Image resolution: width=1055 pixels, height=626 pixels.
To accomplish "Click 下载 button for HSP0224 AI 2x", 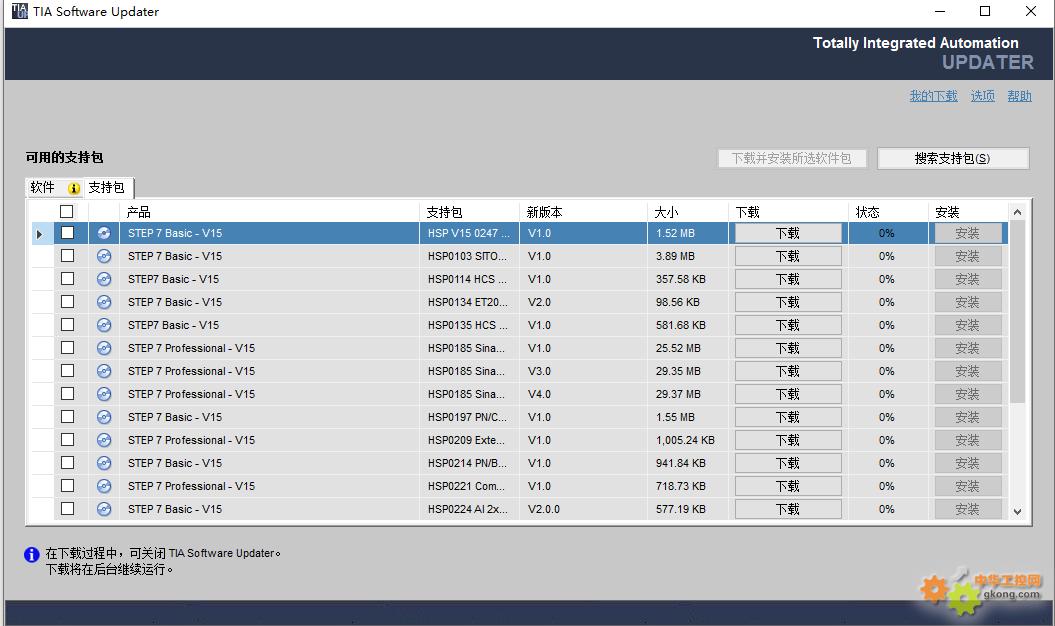I will click(x=788, y=509).
